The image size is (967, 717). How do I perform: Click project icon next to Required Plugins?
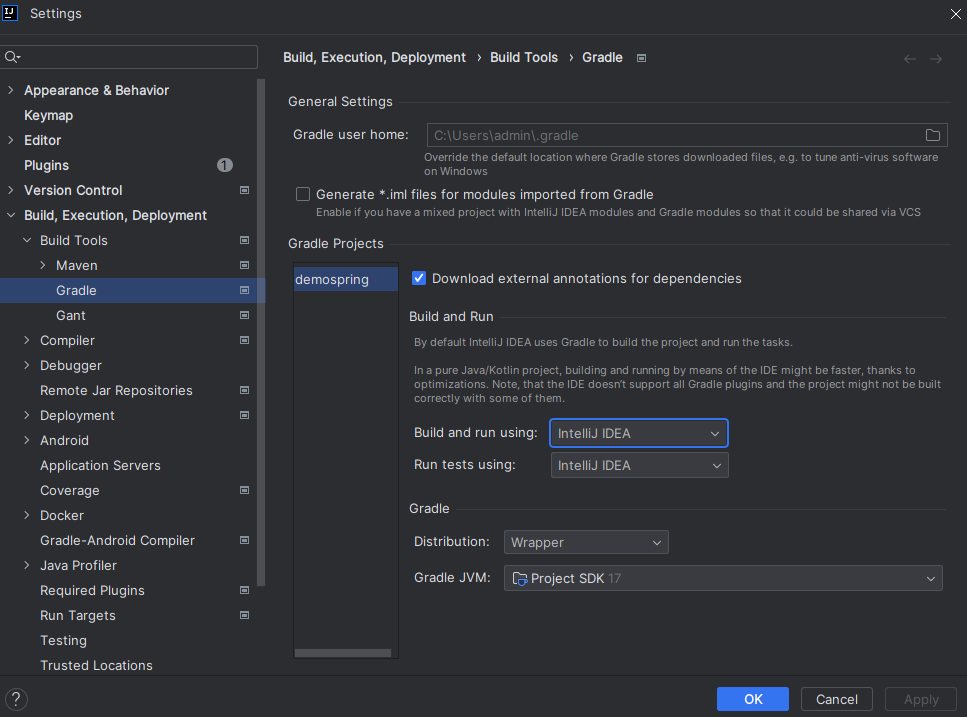(244, 590)
